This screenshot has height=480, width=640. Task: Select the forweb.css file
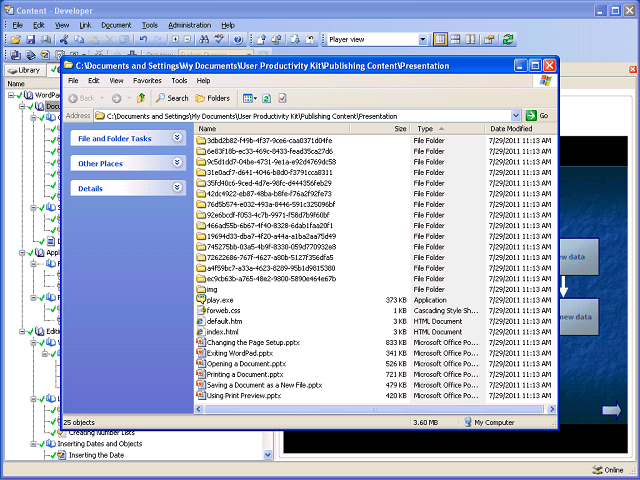click(218, 311)
